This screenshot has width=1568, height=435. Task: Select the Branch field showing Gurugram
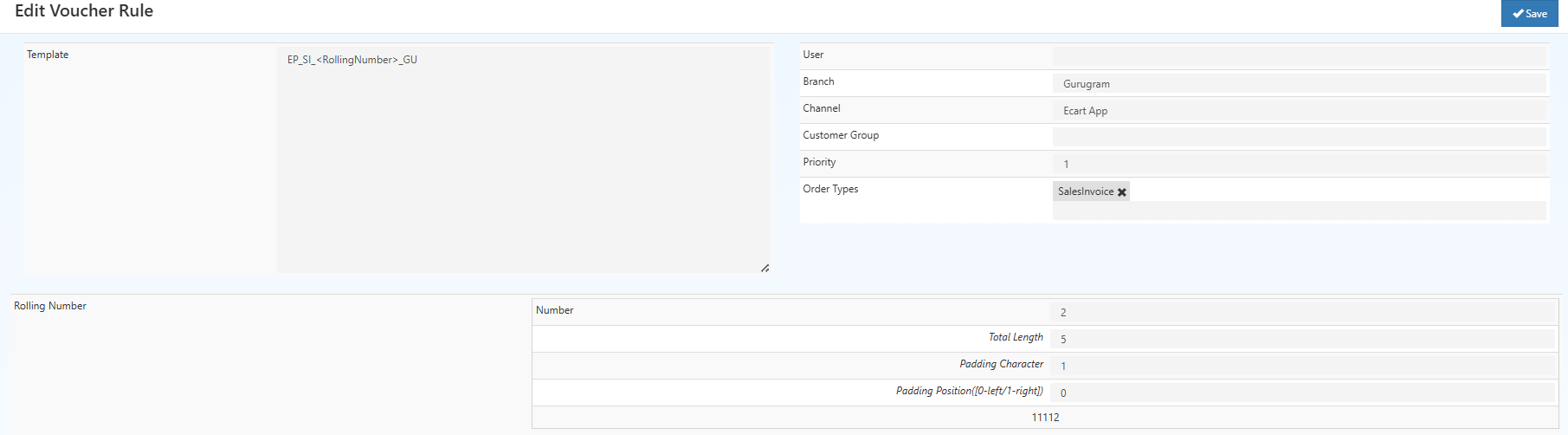click(x=1299, y=84)
